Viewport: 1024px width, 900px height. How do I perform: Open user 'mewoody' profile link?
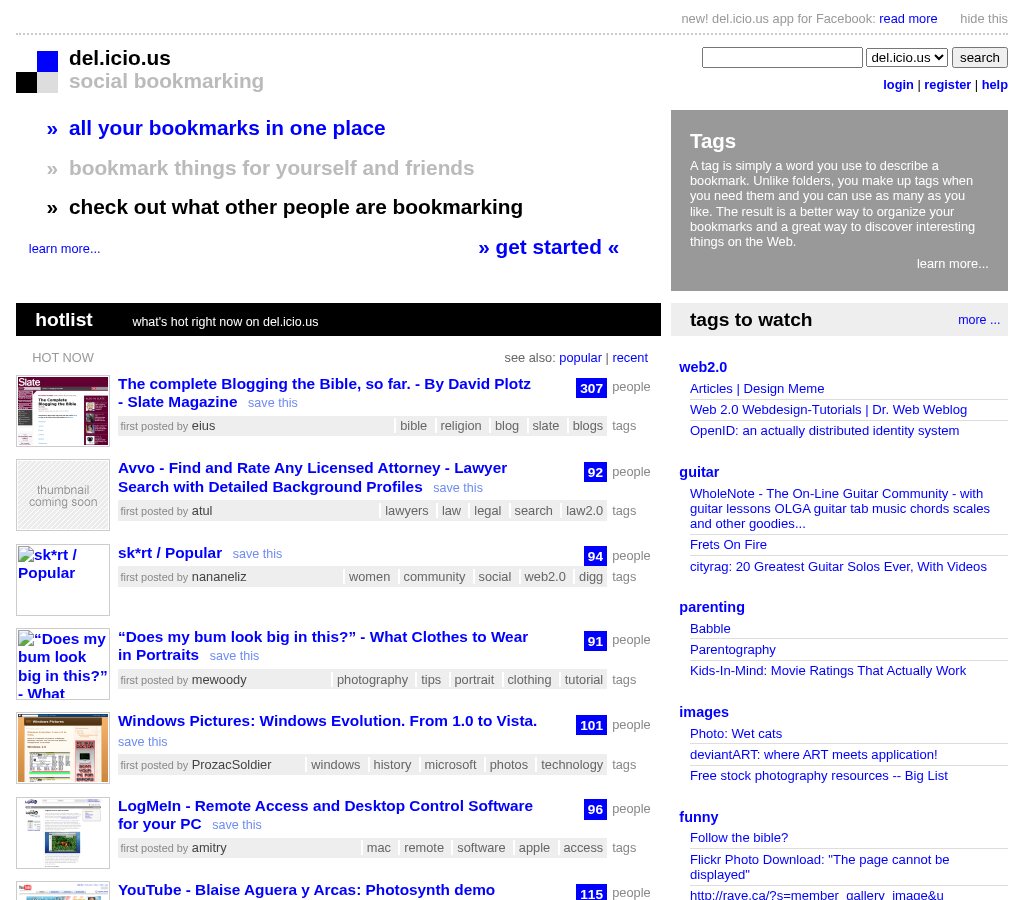coord(219,680)
